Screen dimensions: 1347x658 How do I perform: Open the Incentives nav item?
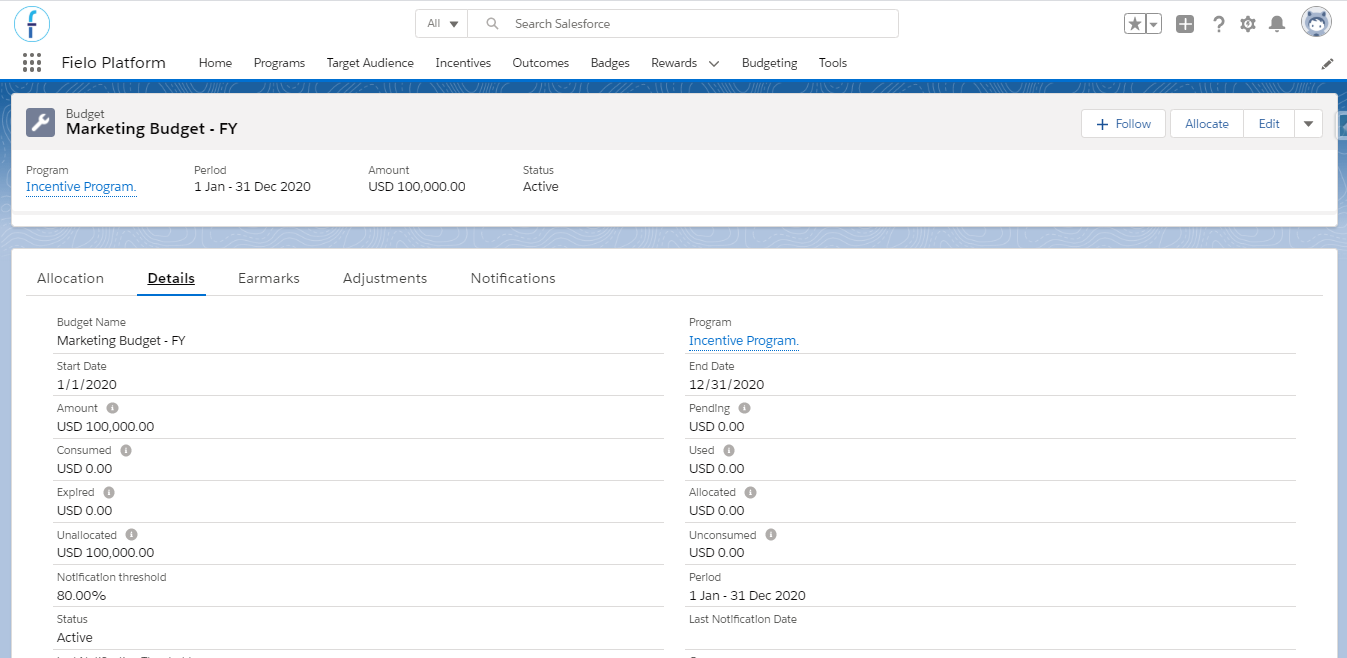463,63
